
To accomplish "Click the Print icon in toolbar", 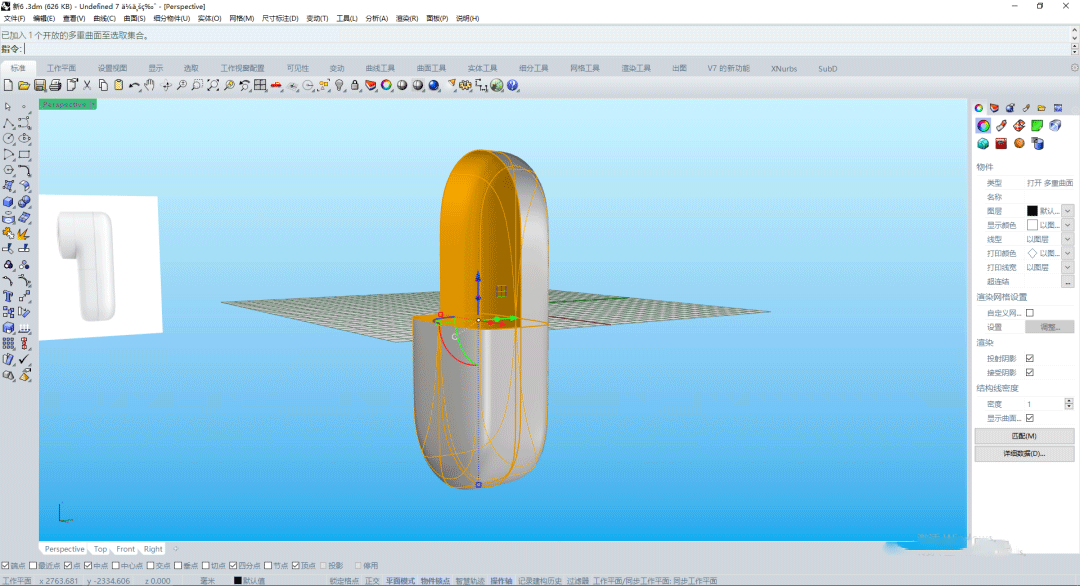I will pyautogui.click(x=56, y=86).
